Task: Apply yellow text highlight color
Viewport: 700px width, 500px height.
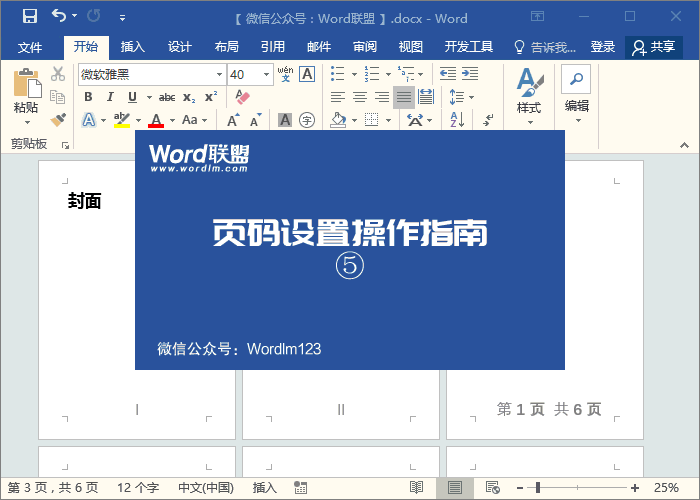Action: 122,120
